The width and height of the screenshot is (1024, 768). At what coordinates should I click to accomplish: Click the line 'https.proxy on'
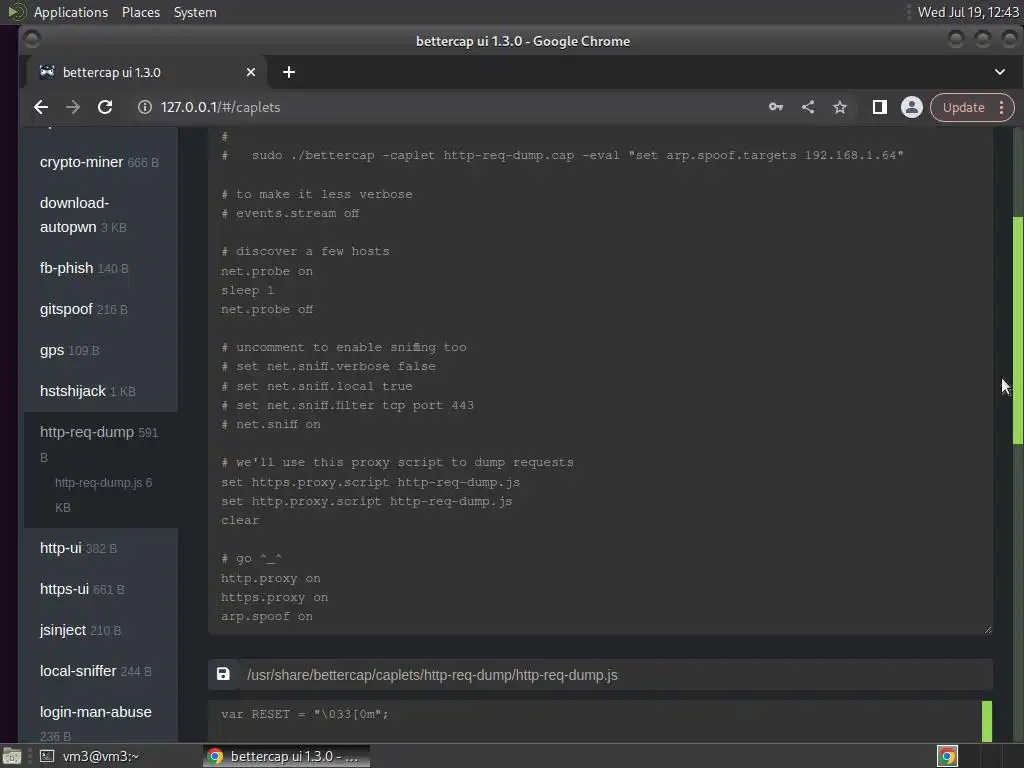(x=274, y=597)
